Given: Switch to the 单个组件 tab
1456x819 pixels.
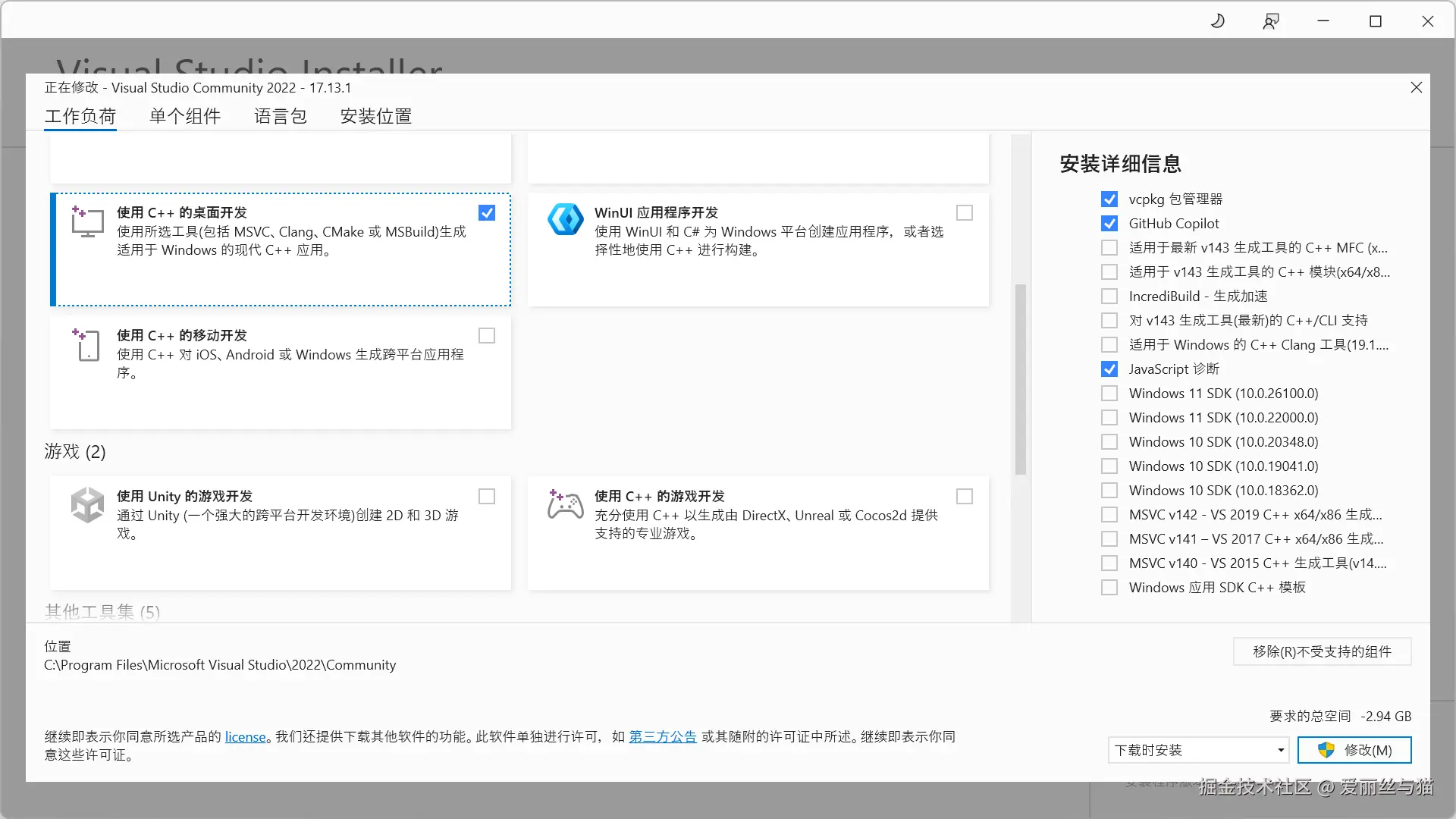Looking at the screenshot, I should [185, 116].
